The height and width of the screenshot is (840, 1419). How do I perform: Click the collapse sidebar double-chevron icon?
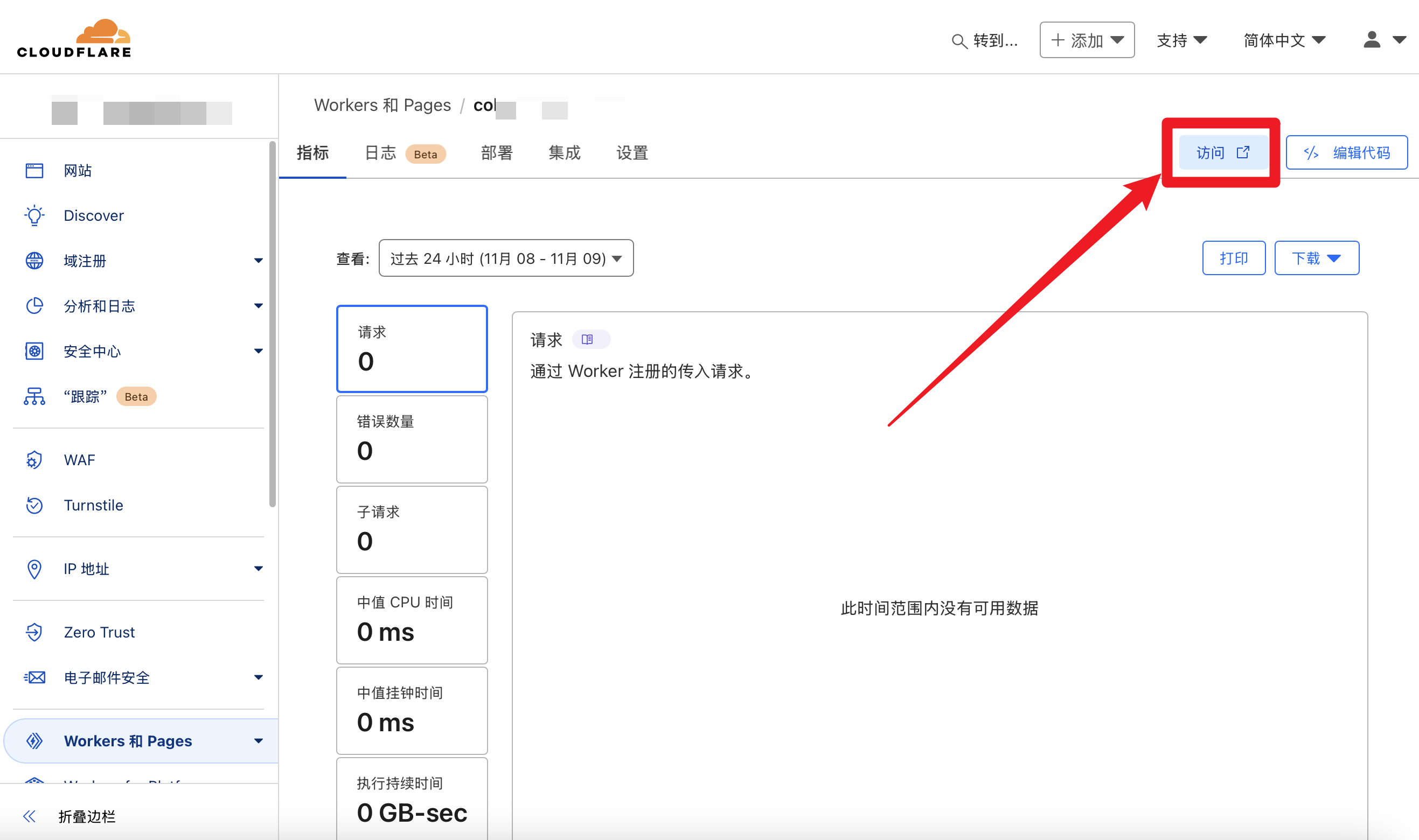(x=30, y=816)
